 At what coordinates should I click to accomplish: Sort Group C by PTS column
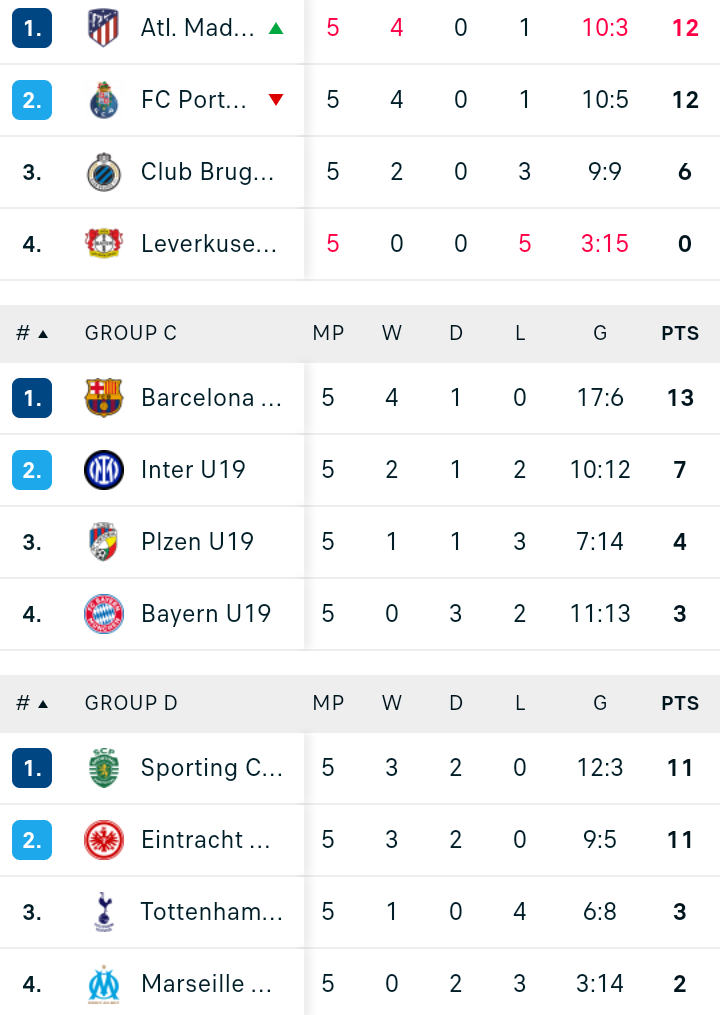coord(680,333)
